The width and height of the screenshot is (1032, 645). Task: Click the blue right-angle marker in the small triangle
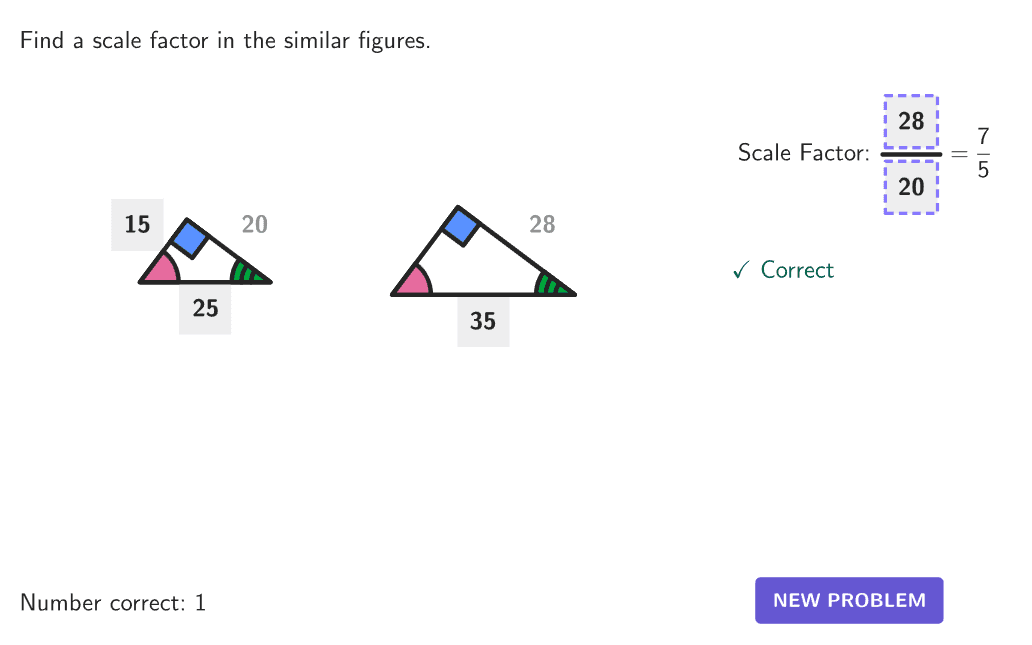pos(189,238)
